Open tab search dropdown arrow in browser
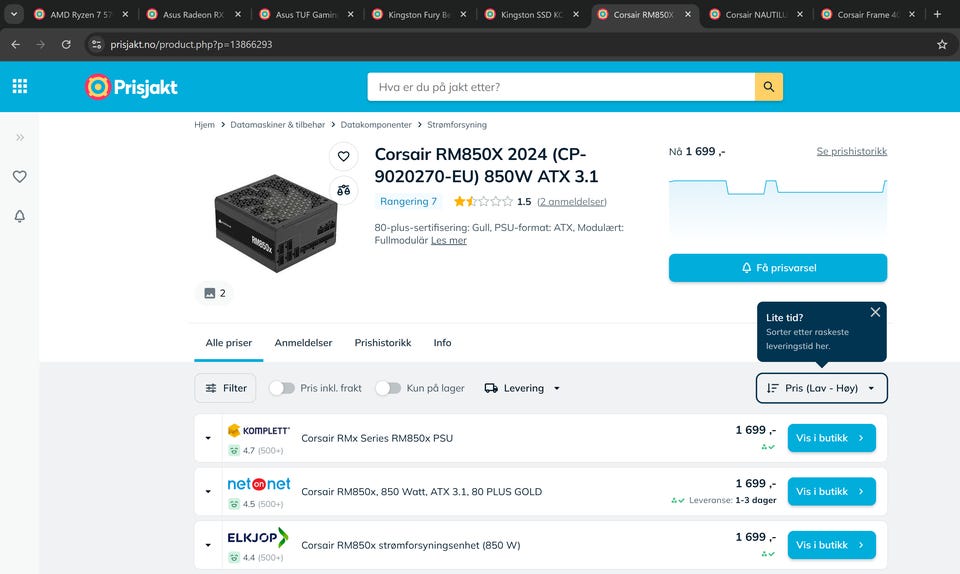This screenshot has height=574, width=960. [x=13, y=14]
